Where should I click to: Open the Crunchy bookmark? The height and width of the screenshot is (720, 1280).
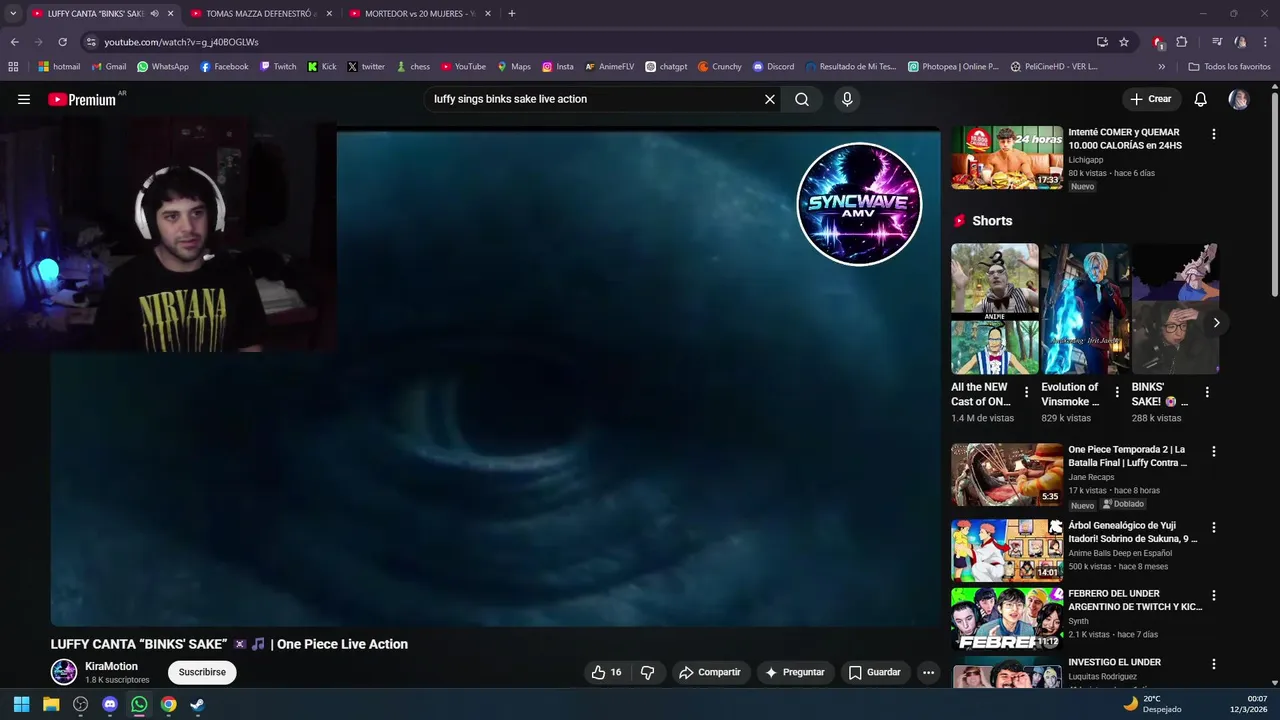point(720,67)
